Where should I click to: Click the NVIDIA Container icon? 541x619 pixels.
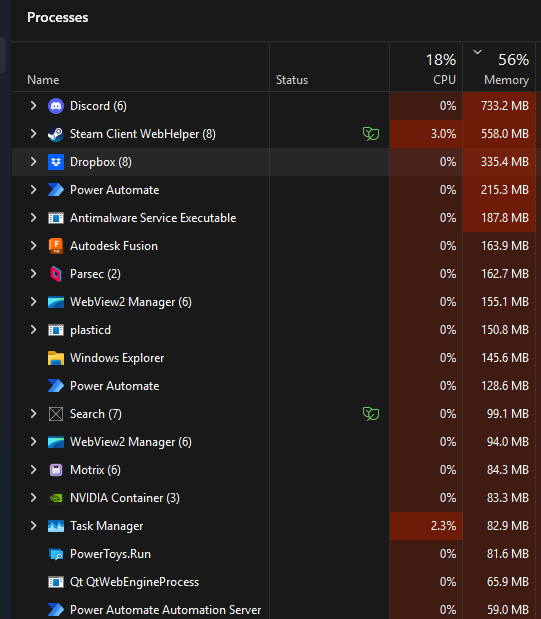coord(56,498)
